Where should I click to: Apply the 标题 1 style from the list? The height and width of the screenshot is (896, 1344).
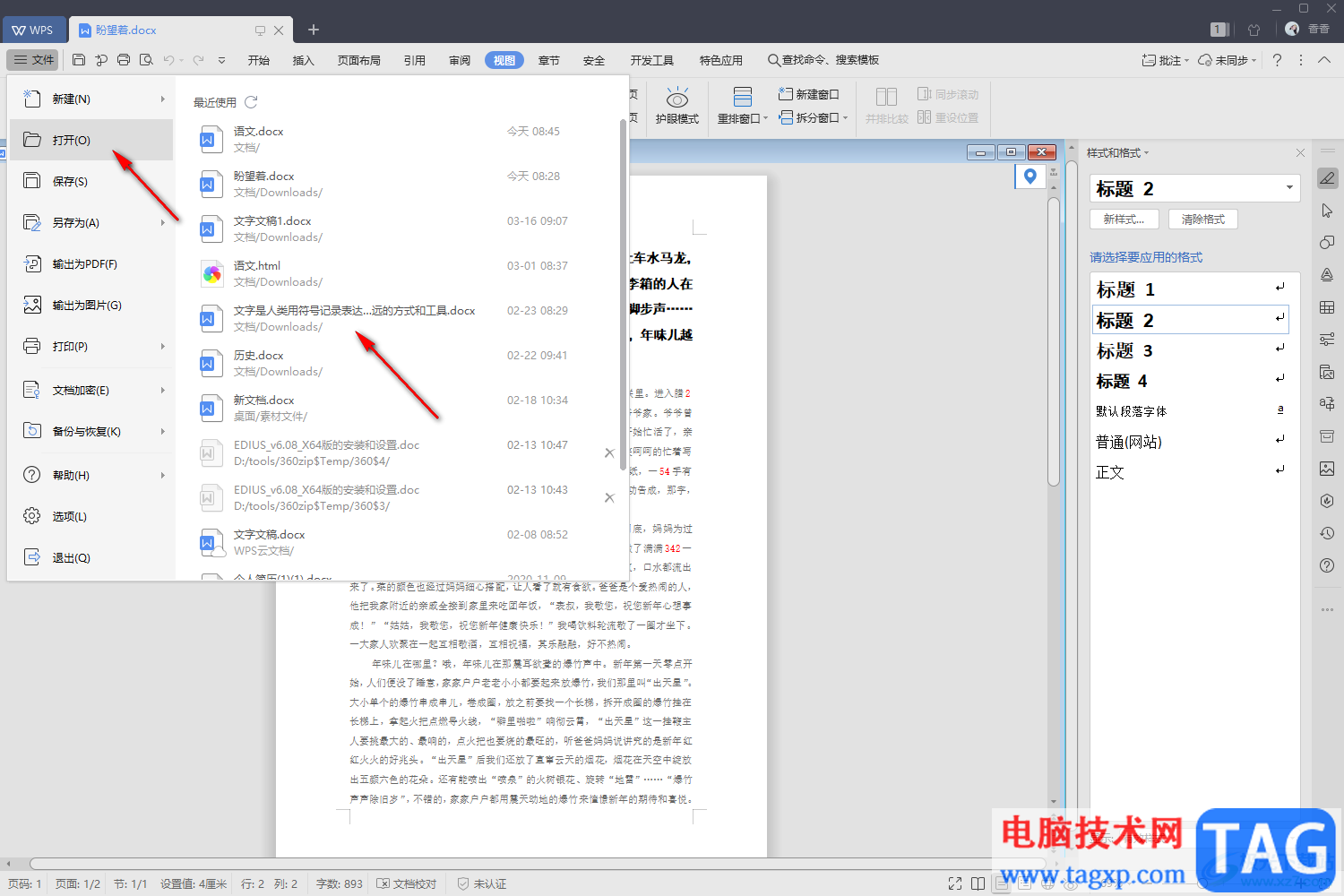1191,289
